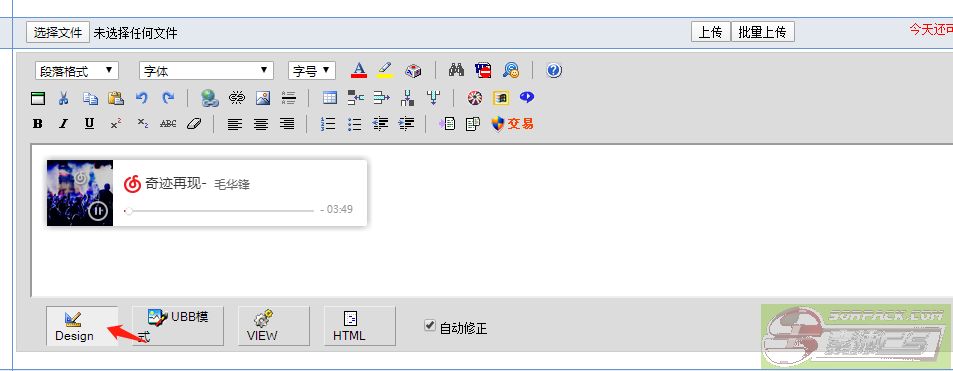The width and height of the screenshot is (953, 371).
Task: Open find with the binoculars icon
Action: click(456, 70)
